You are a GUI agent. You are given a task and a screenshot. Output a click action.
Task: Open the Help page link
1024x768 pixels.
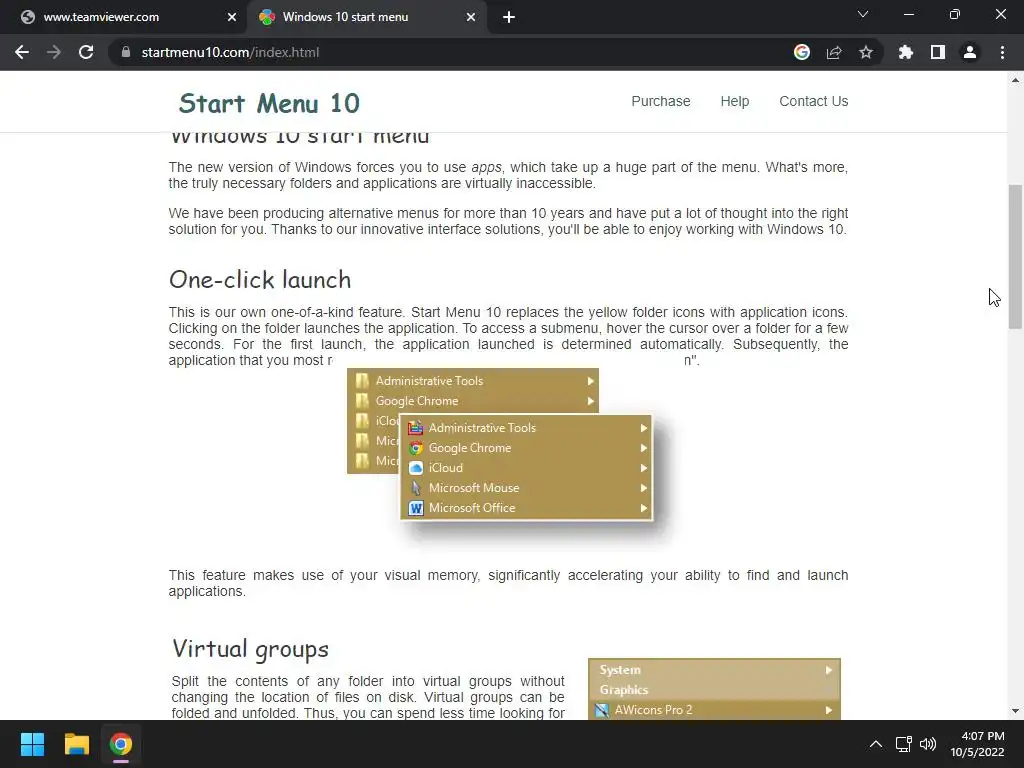(735, 101)
